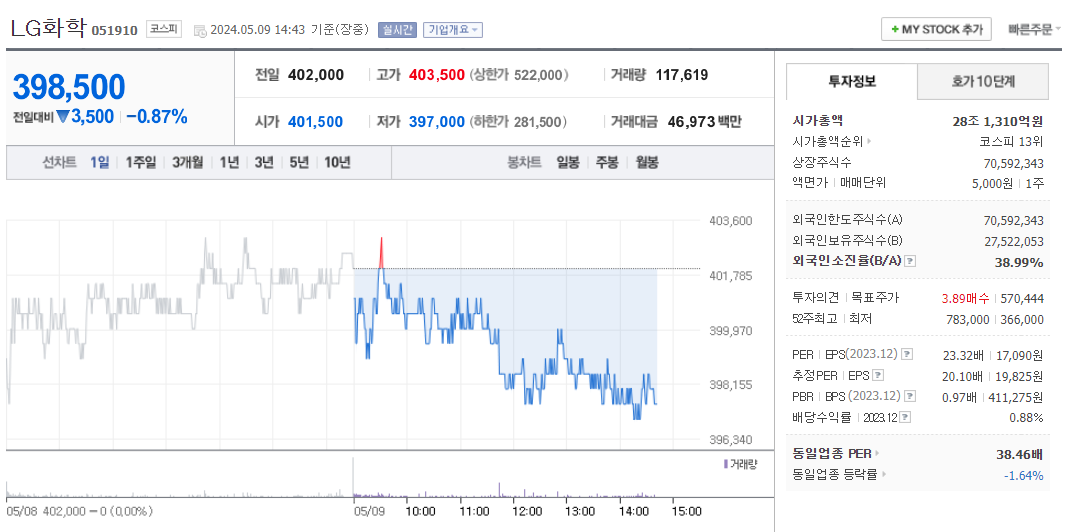Click the -1.64% sector change value
Screen dimensions: 1070x532
click(1024, 475)
